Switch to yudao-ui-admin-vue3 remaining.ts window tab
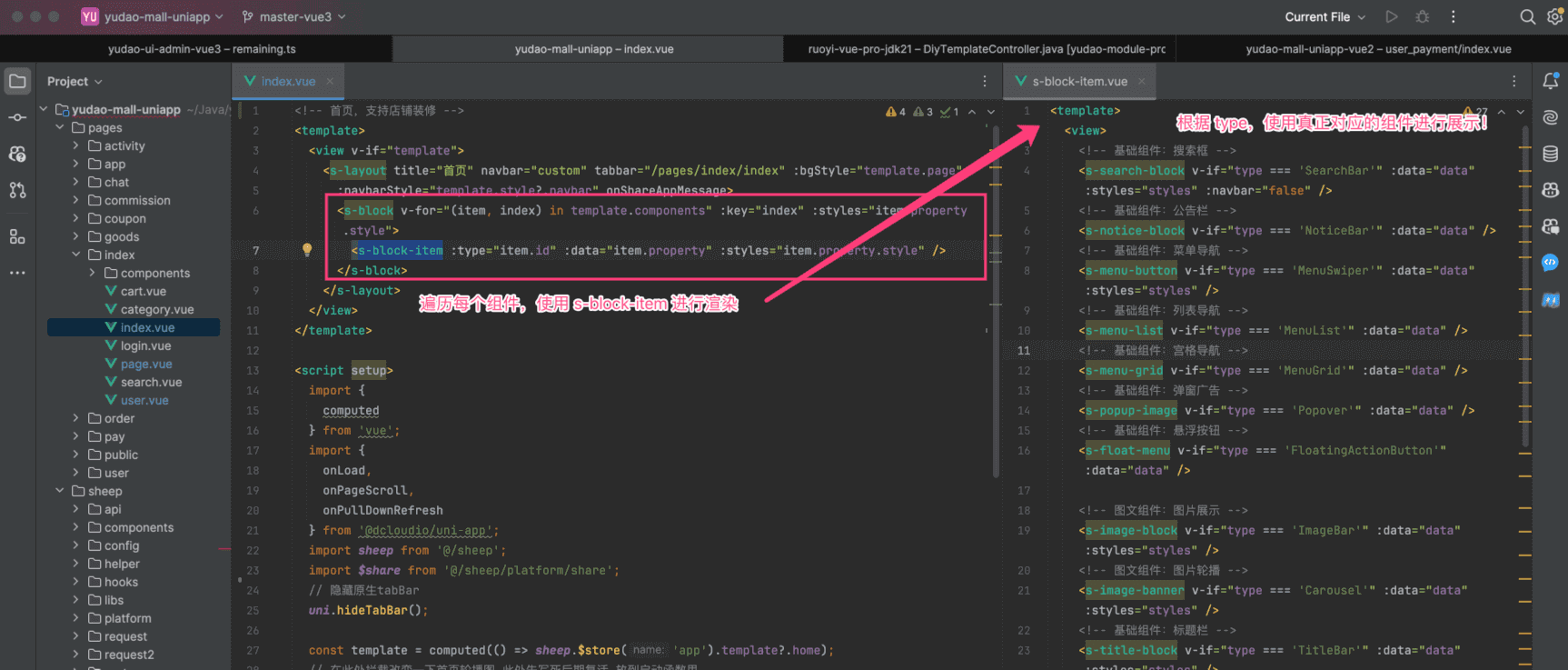Image resolution: width=1568 pixels, height=670 pixels. (x=202, y=49)
